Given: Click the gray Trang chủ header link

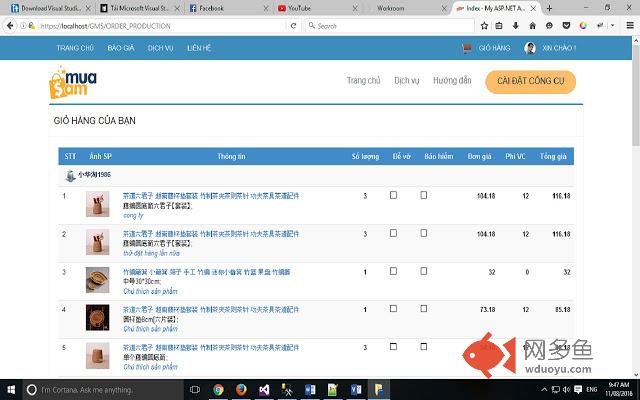Looking at the screenshot, I should (363, 80).
